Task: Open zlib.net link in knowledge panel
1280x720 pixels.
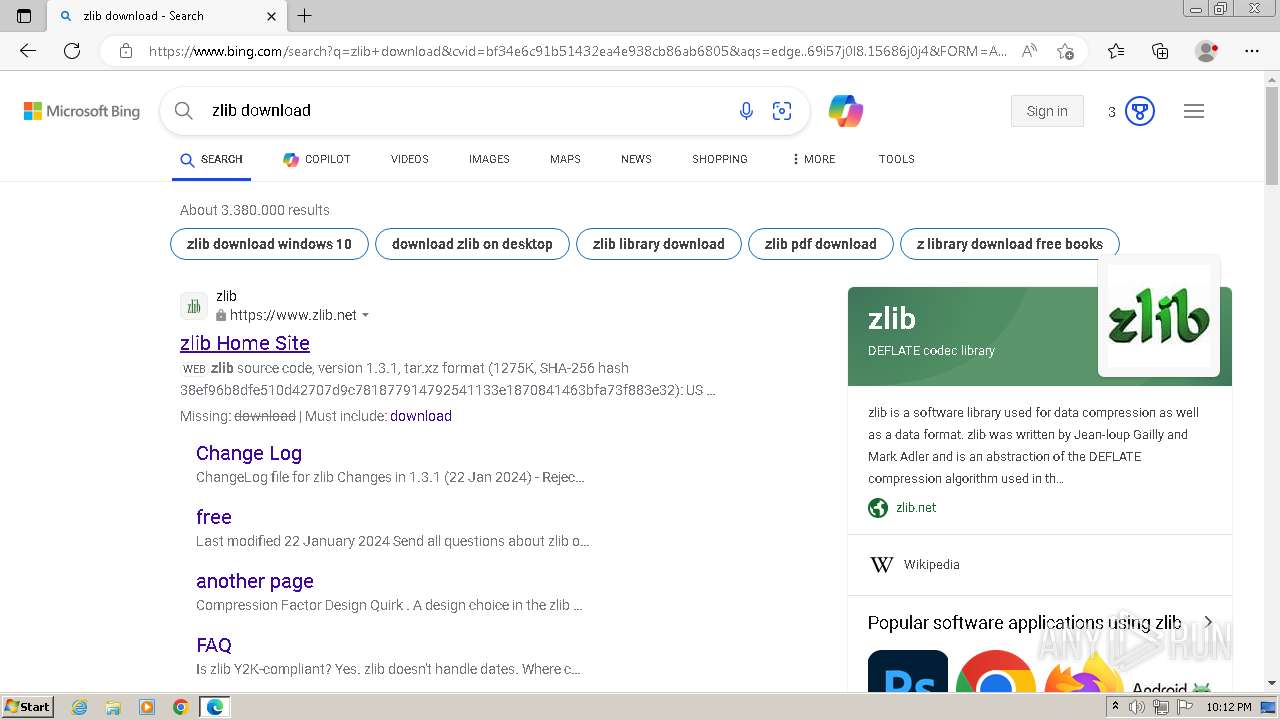Action: click(x=916, y=508)
